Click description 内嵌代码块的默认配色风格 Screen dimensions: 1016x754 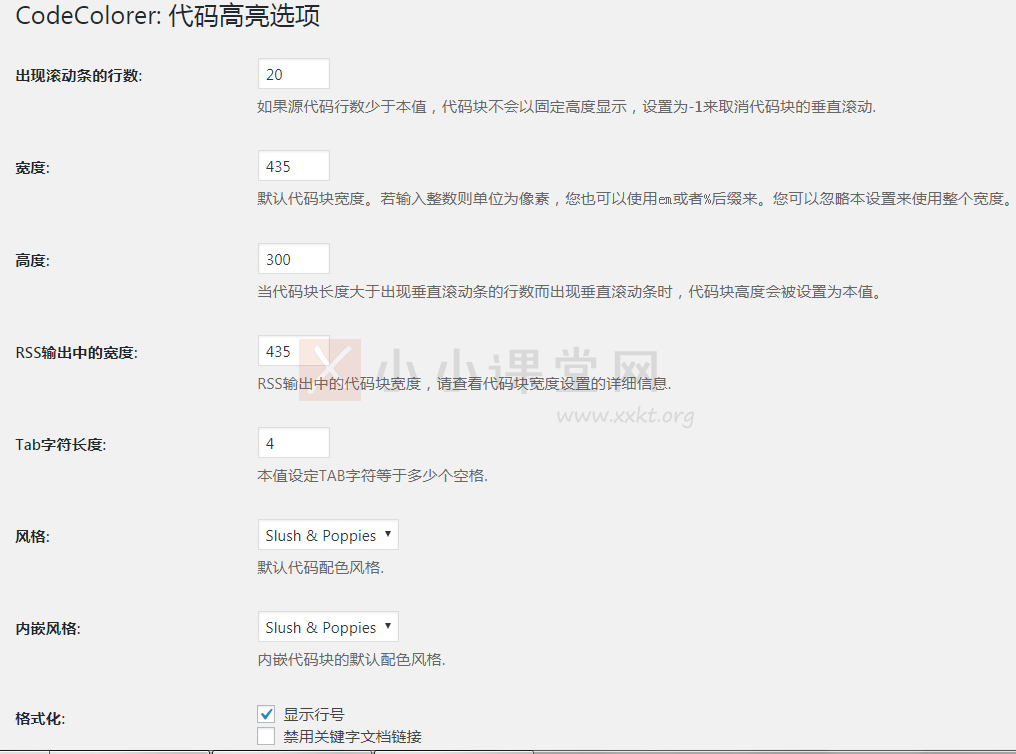pyautogui.click(x=351, y=660)
